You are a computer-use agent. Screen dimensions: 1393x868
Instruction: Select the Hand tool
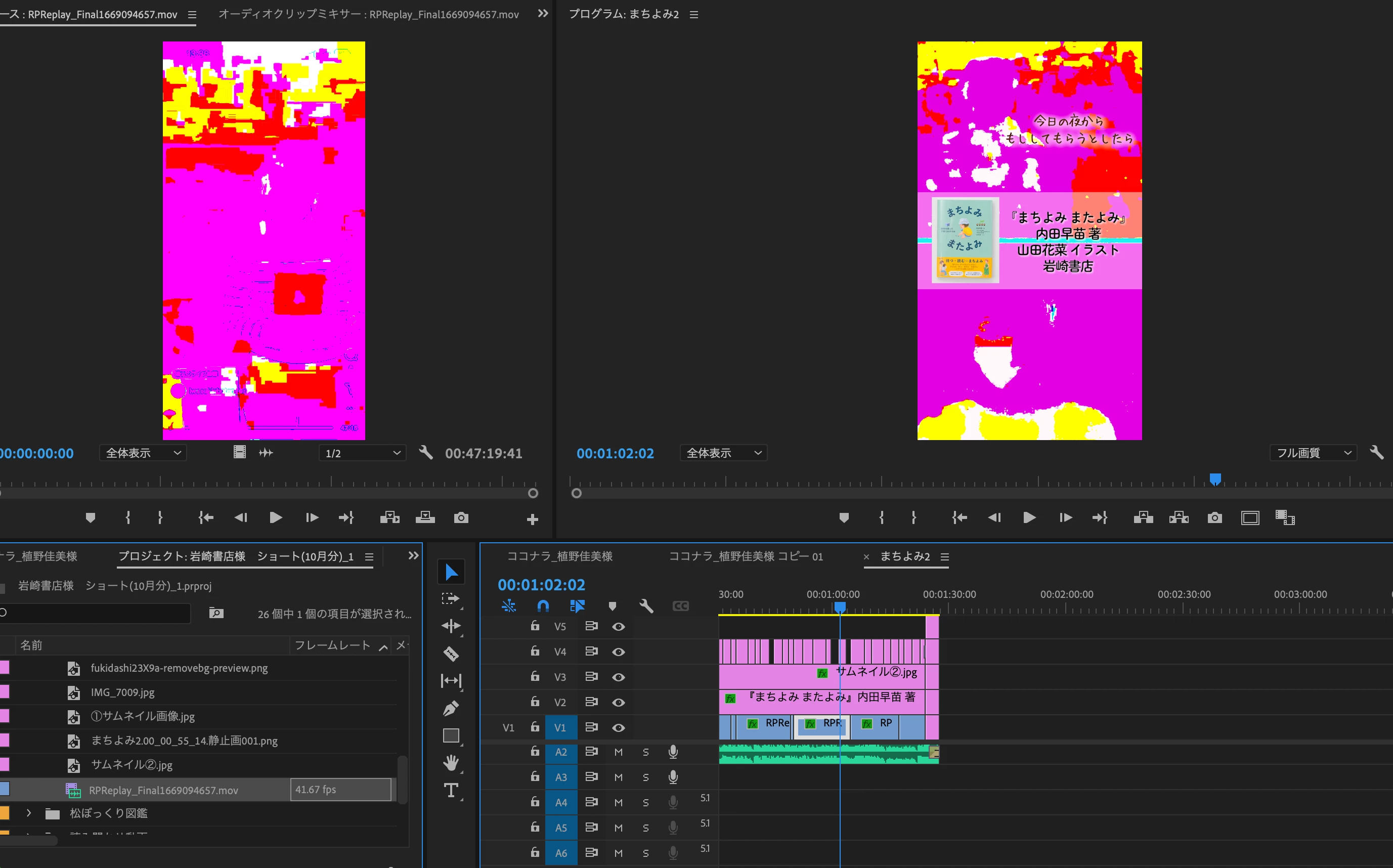[x=451, y=763]
